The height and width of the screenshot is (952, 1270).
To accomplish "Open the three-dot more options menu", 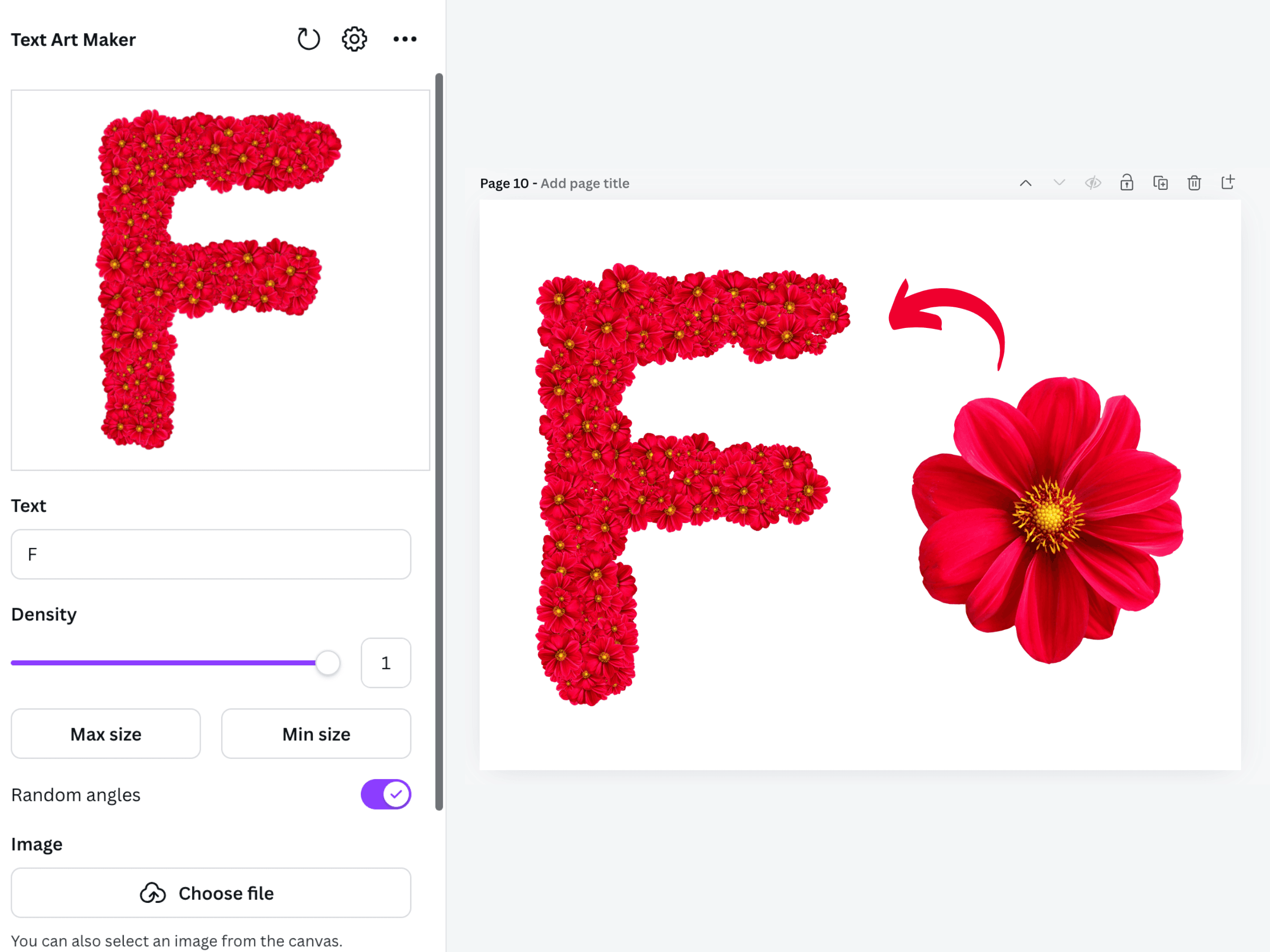I will pos(405,39).
